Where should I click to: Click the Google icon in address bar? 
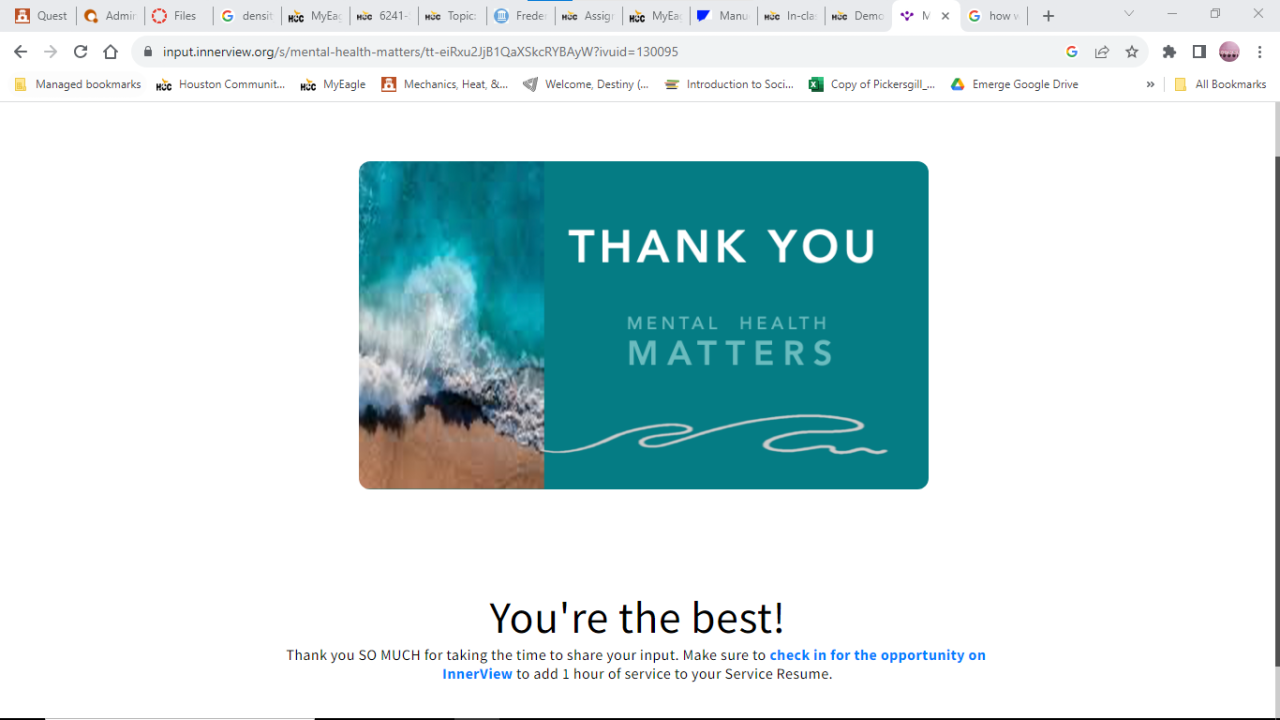click(1072, 52)
